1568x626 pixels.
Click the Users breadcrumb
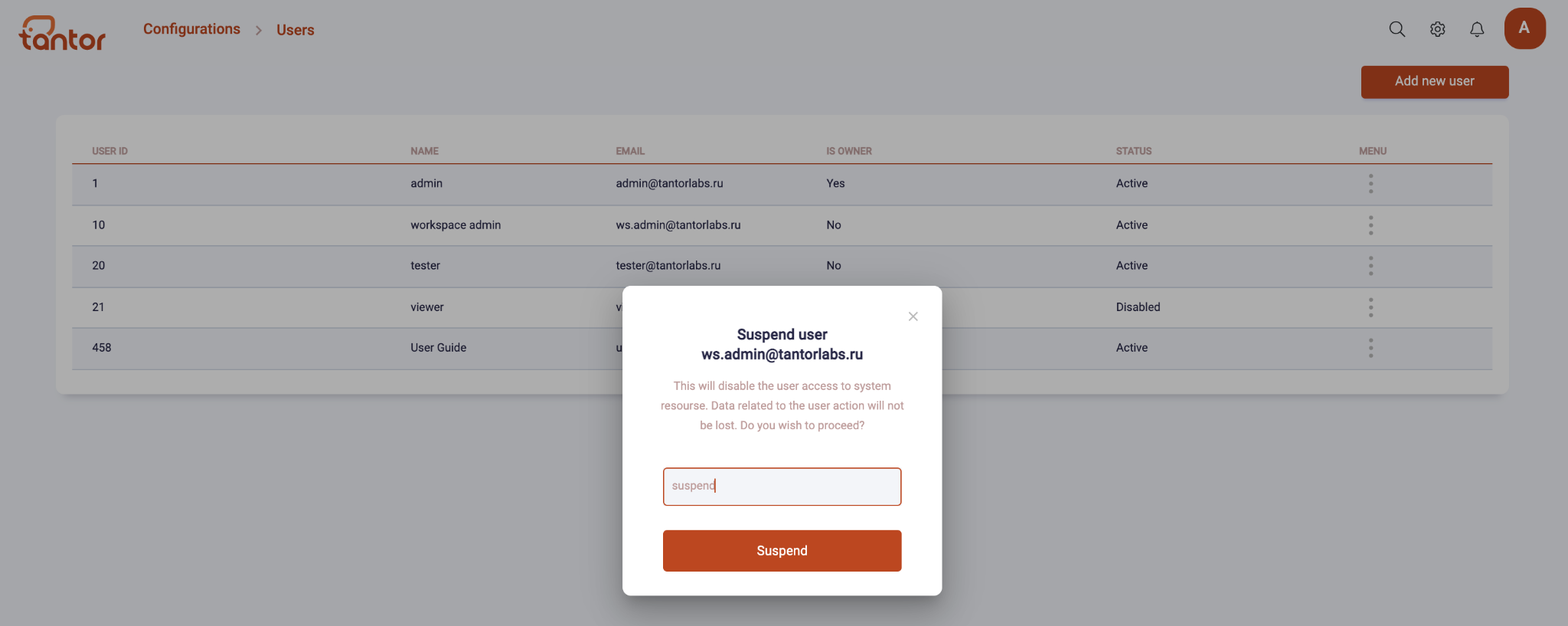[x=296, y=30]
